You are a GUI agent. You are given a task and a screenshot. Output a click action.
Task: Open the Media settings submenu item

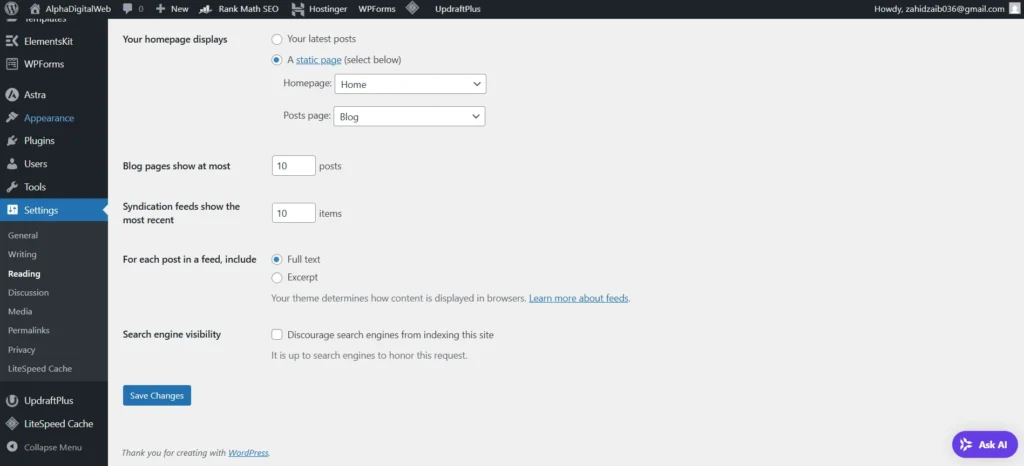click(x=20, y=311)
